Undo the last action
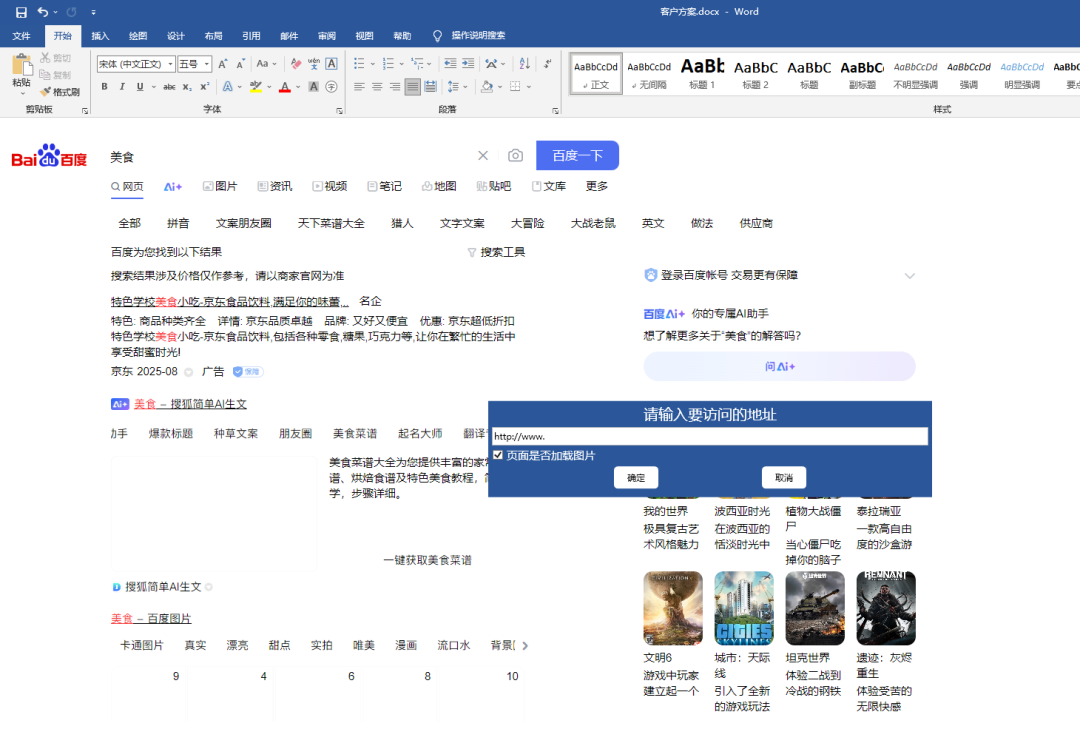Viewport: 1080px width, 746px height. [43, 12]
